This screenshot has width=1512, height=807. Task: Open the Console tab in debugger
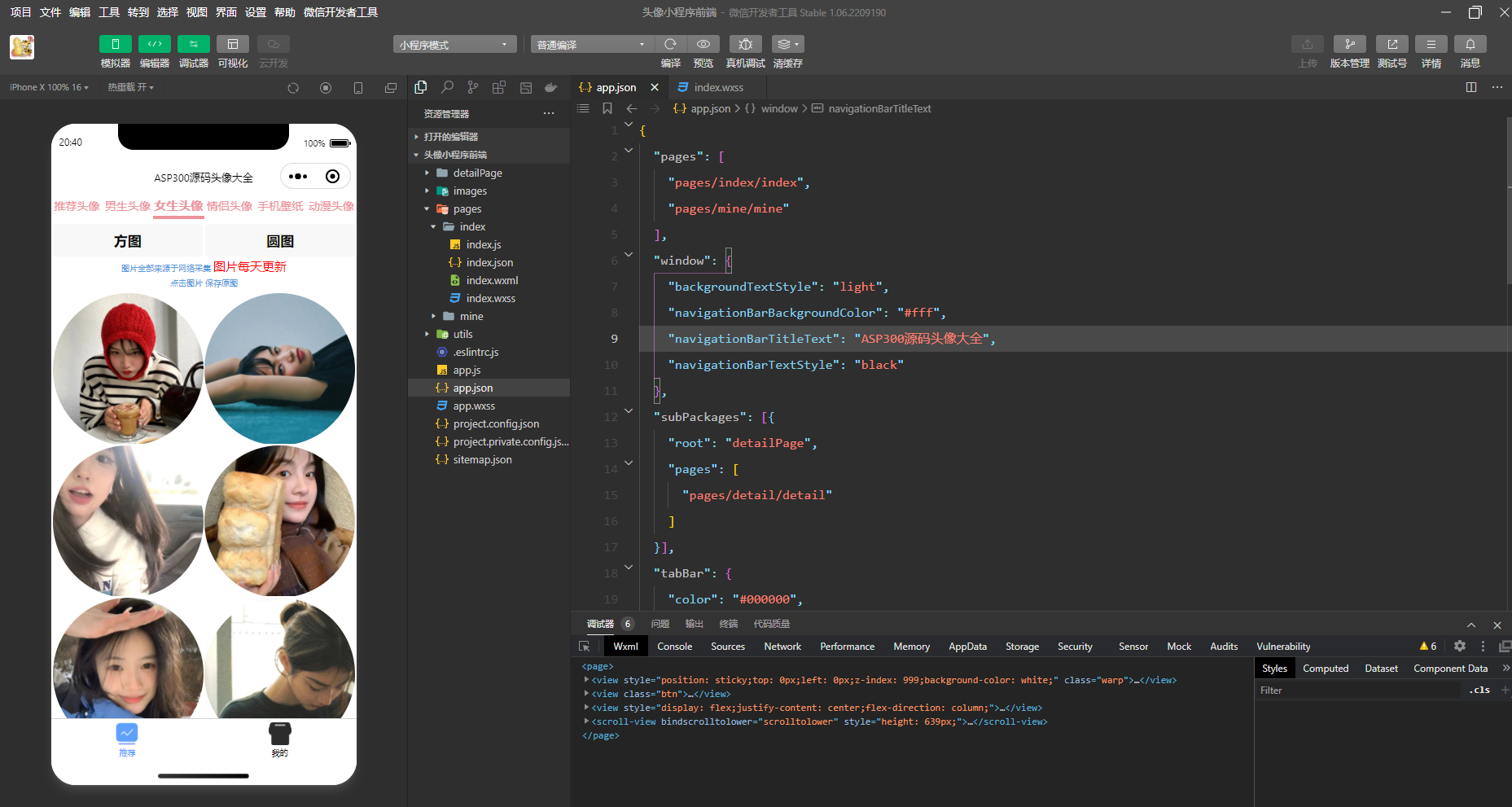point(674,646)
